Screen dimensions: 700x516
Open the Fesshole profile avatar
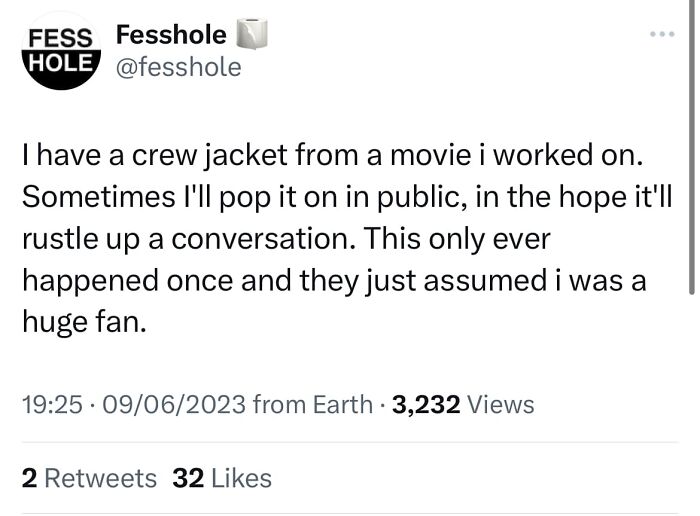coord(61,50)
